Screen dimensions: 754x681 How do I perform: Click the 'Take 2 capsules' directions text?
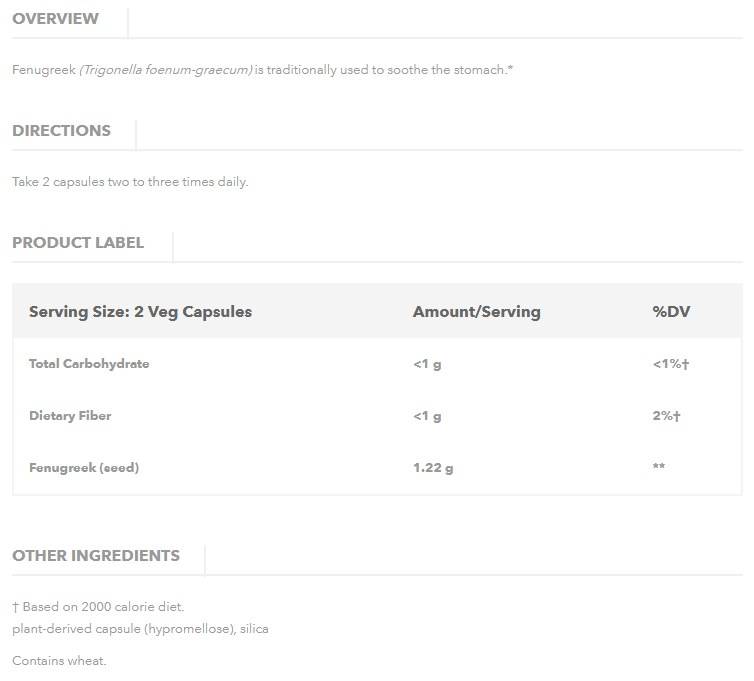130,182
